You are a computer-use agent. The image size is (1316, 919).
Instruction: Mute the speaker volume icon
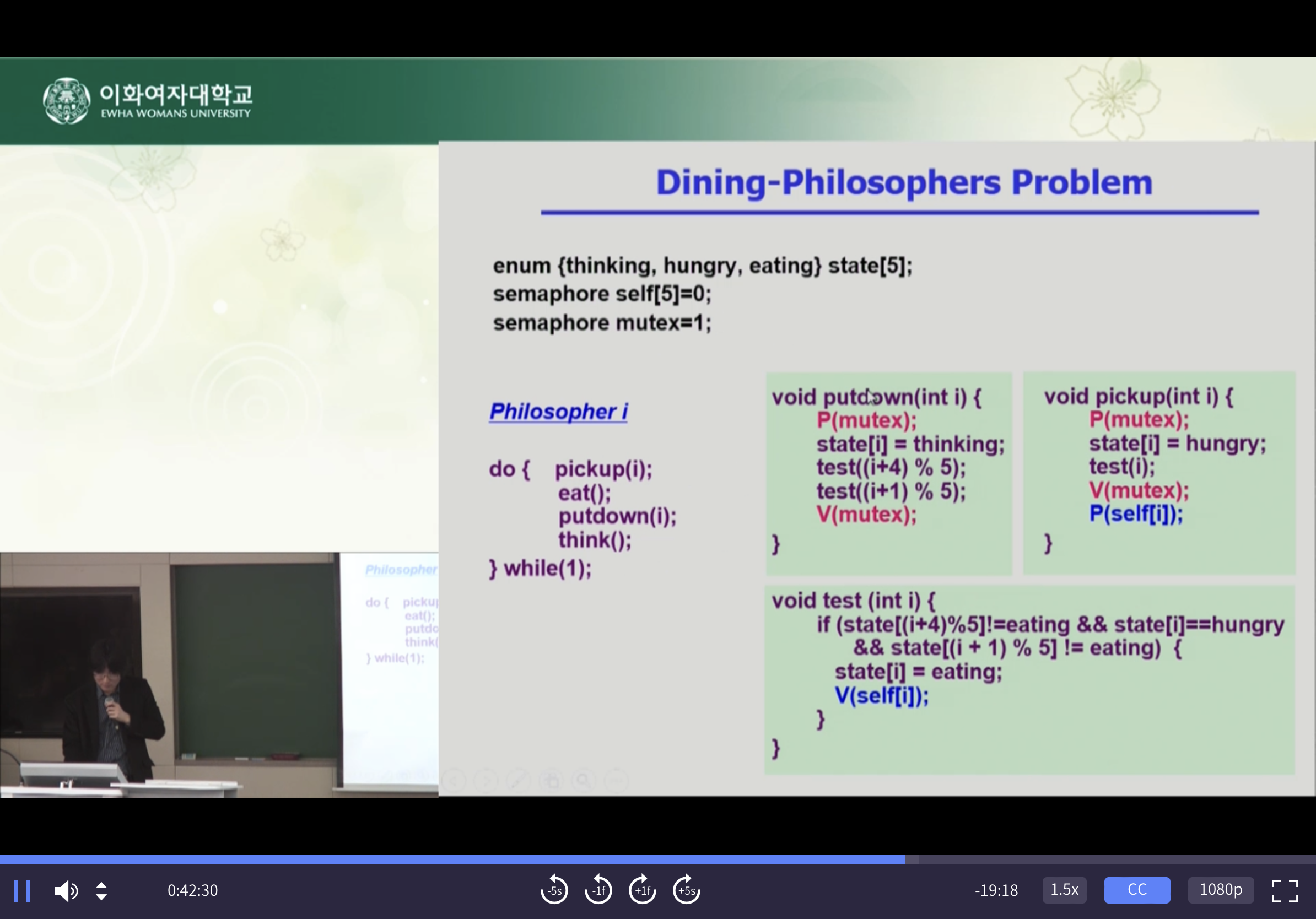click(x=66, y=891)
